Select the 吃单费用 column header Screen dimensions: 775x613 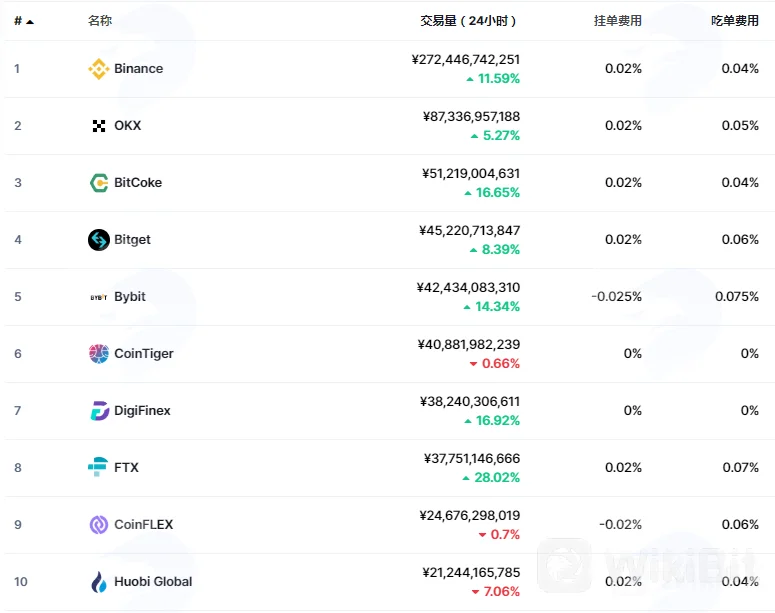click(734, 21)
